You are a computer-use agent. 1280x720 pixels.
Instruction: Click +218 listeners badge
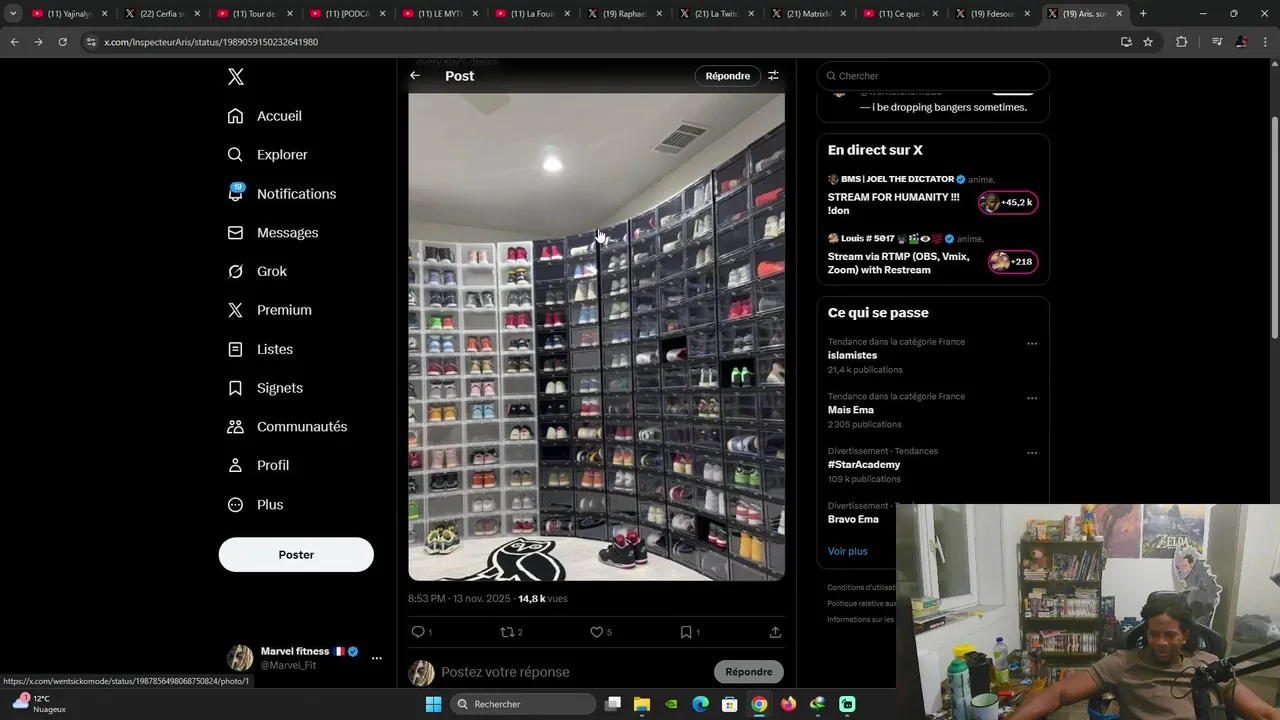pyautogui.click(x=1013, y=262)
